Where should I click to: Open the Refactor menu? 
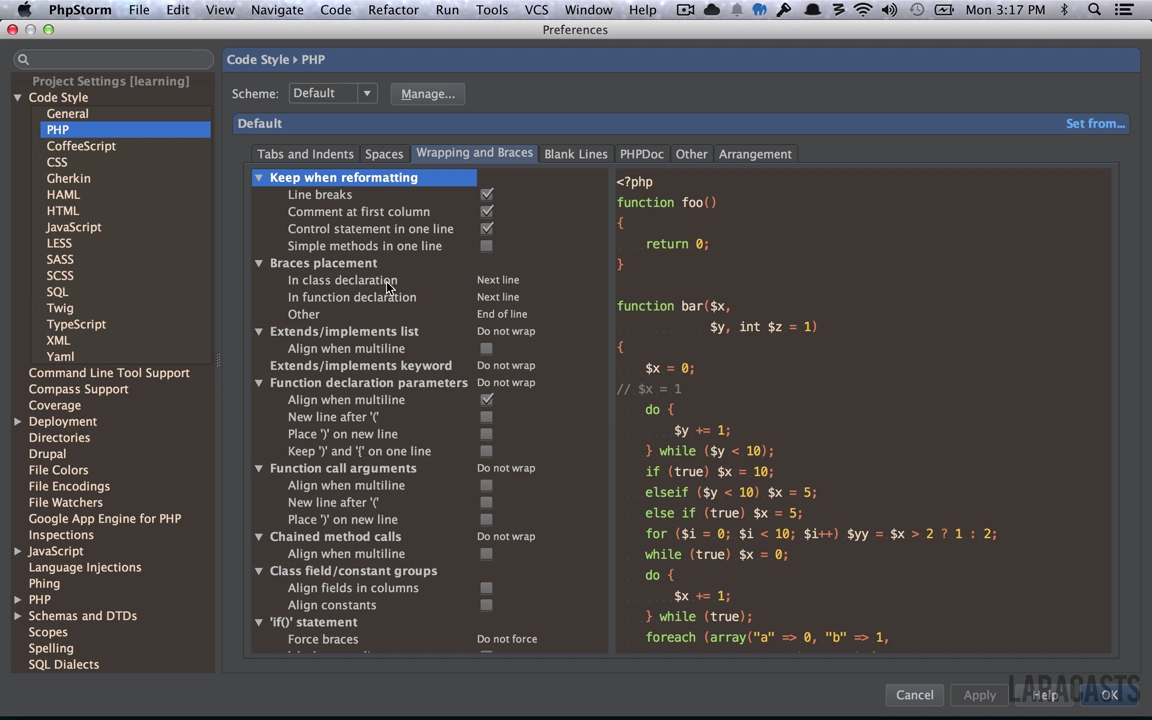393,10
